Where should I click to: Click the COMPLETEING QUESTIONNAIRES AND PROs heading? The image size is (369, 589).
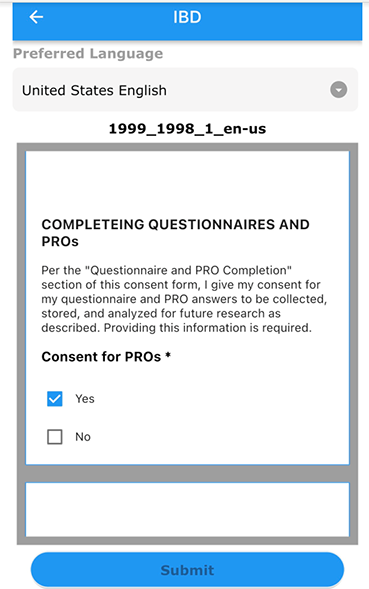[x=175, y=233]
